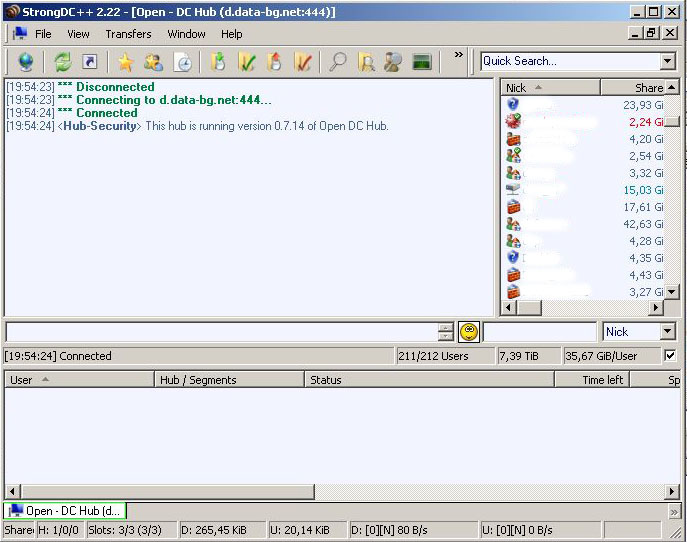Focus the chat message input field
The height and width of the screenshot is (542, 687).
coord(222,332)
